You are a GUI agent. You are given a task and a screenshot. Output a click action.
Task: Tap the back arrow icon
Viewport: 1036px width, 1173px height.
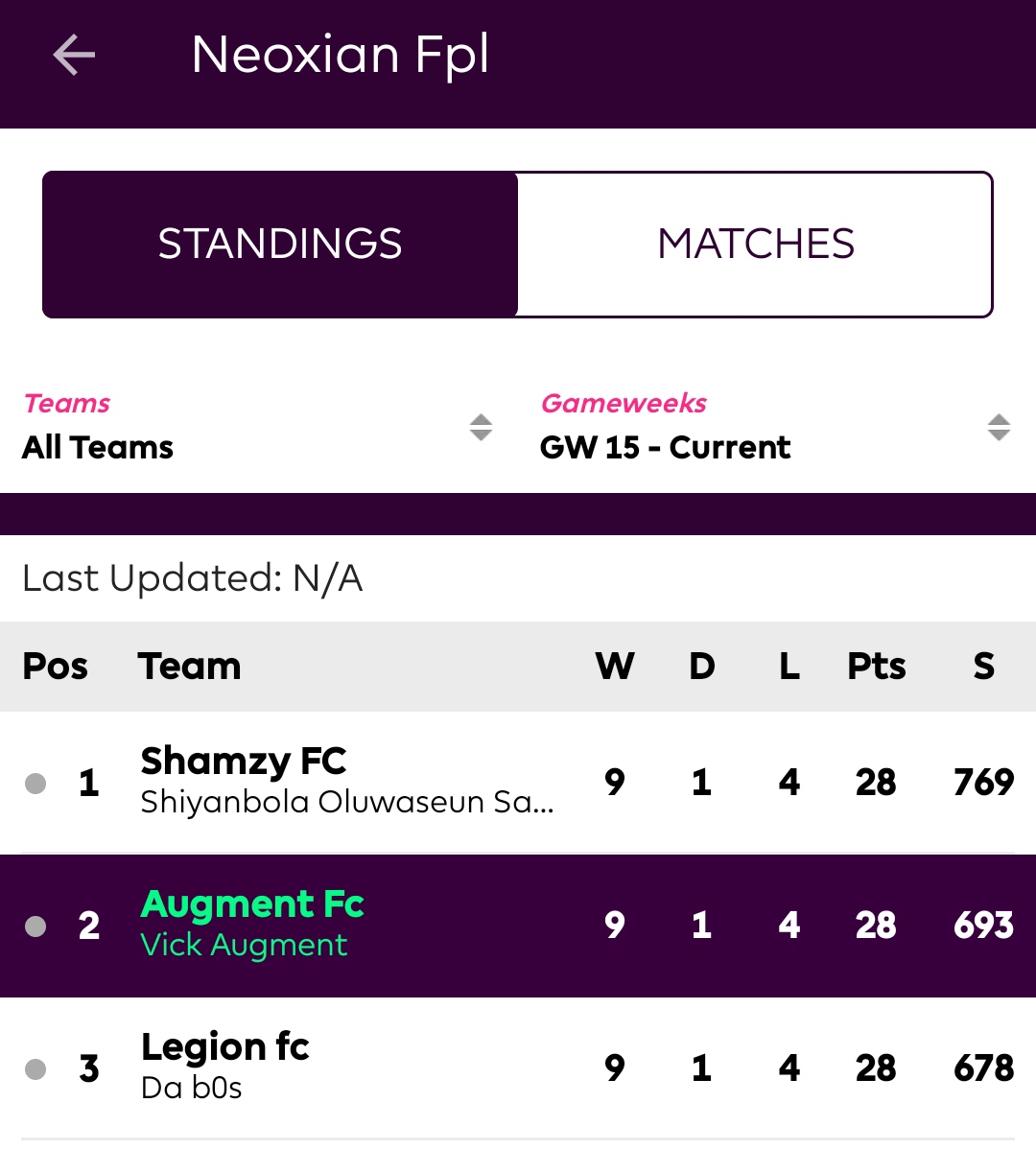74,55
